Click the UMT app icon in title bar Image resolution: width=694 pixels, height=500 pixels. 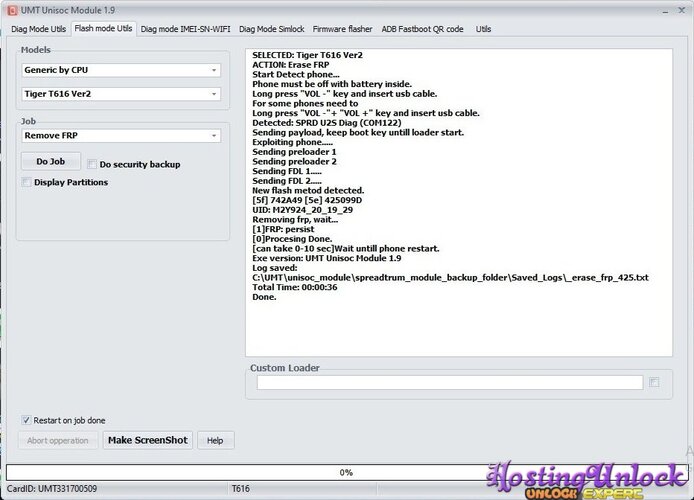12,10
